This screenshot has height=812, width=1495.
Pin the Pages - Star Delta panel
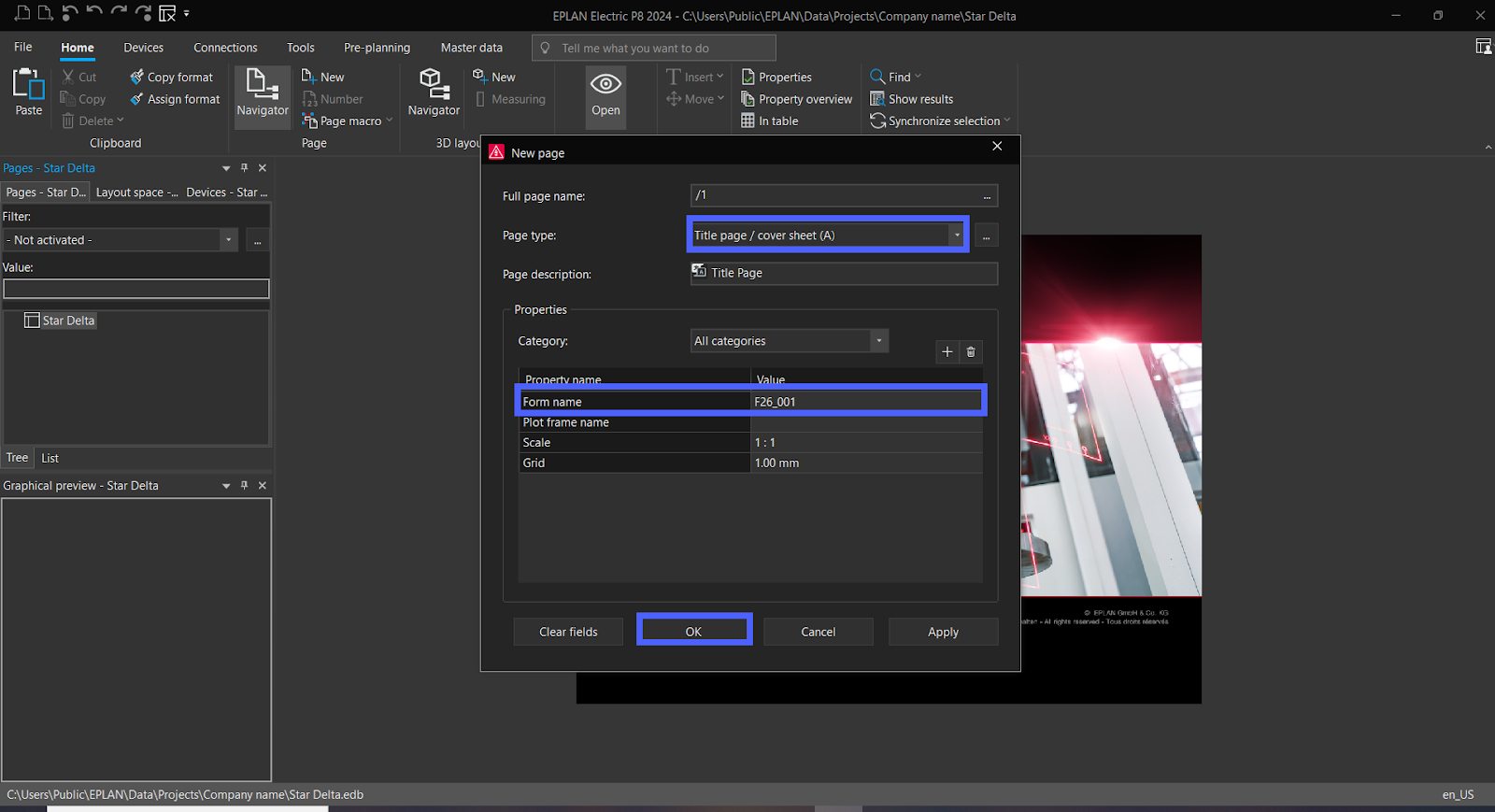(x=245, y=168)
